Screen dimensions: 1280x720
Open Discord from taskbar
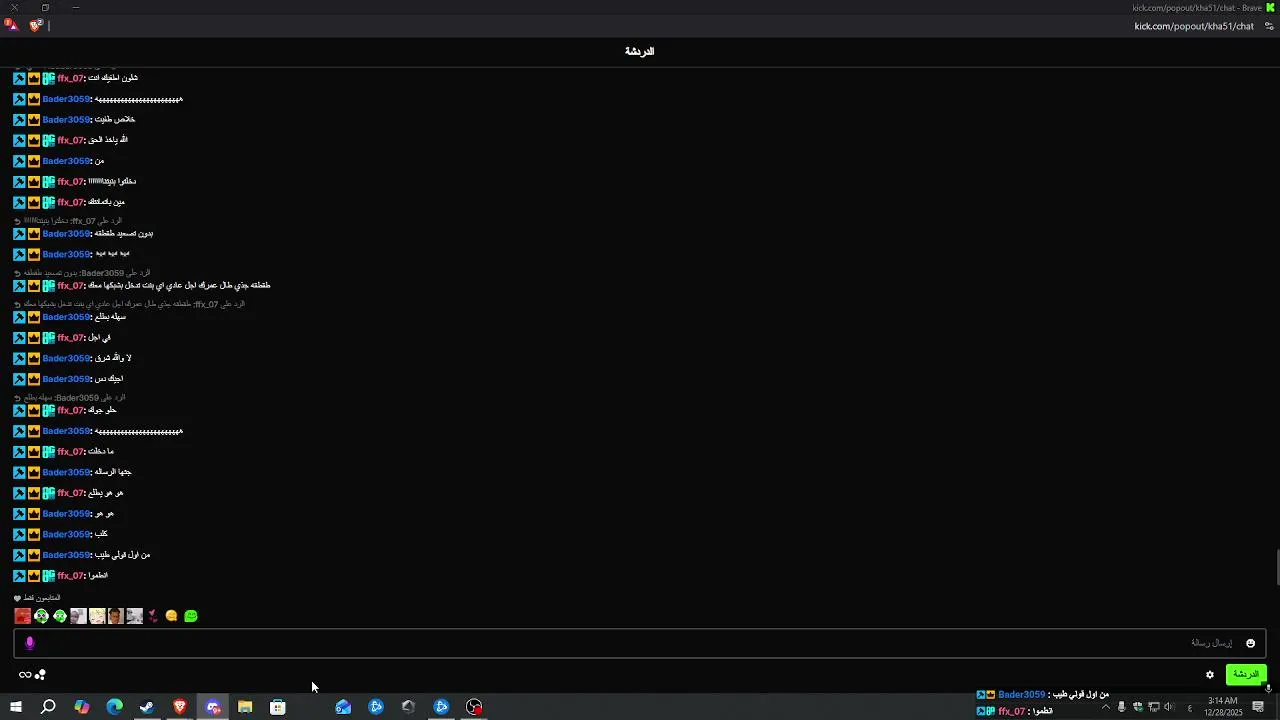click(213, 707)
